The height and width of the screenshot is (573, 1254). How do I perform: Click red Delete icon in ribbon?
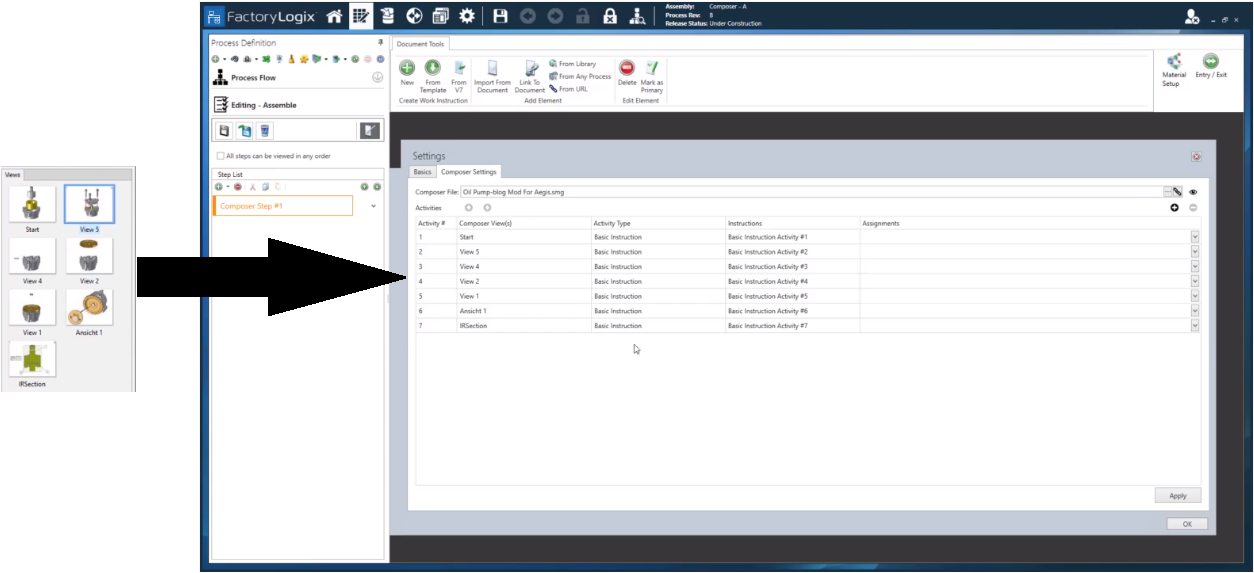[x=627, y=68]
